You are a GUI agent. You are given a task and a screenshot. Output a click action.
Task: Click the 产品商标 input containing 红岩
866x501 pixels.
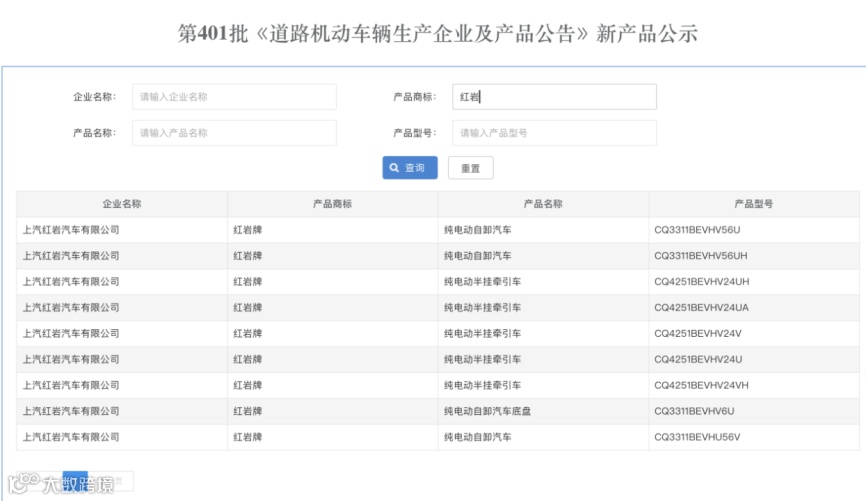[x=554, y=97]
